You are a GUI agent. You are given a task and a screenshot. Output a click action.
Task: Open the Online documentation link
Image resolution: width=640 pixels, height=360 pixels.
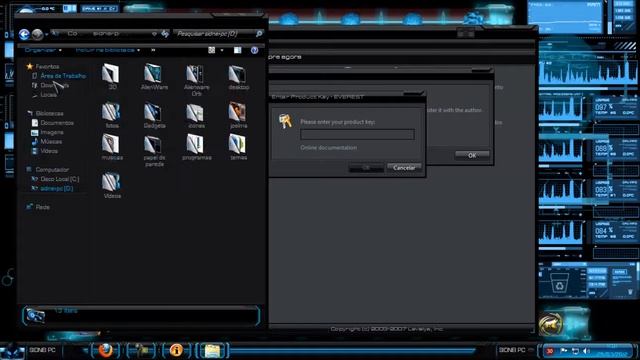tap(329, 148)
